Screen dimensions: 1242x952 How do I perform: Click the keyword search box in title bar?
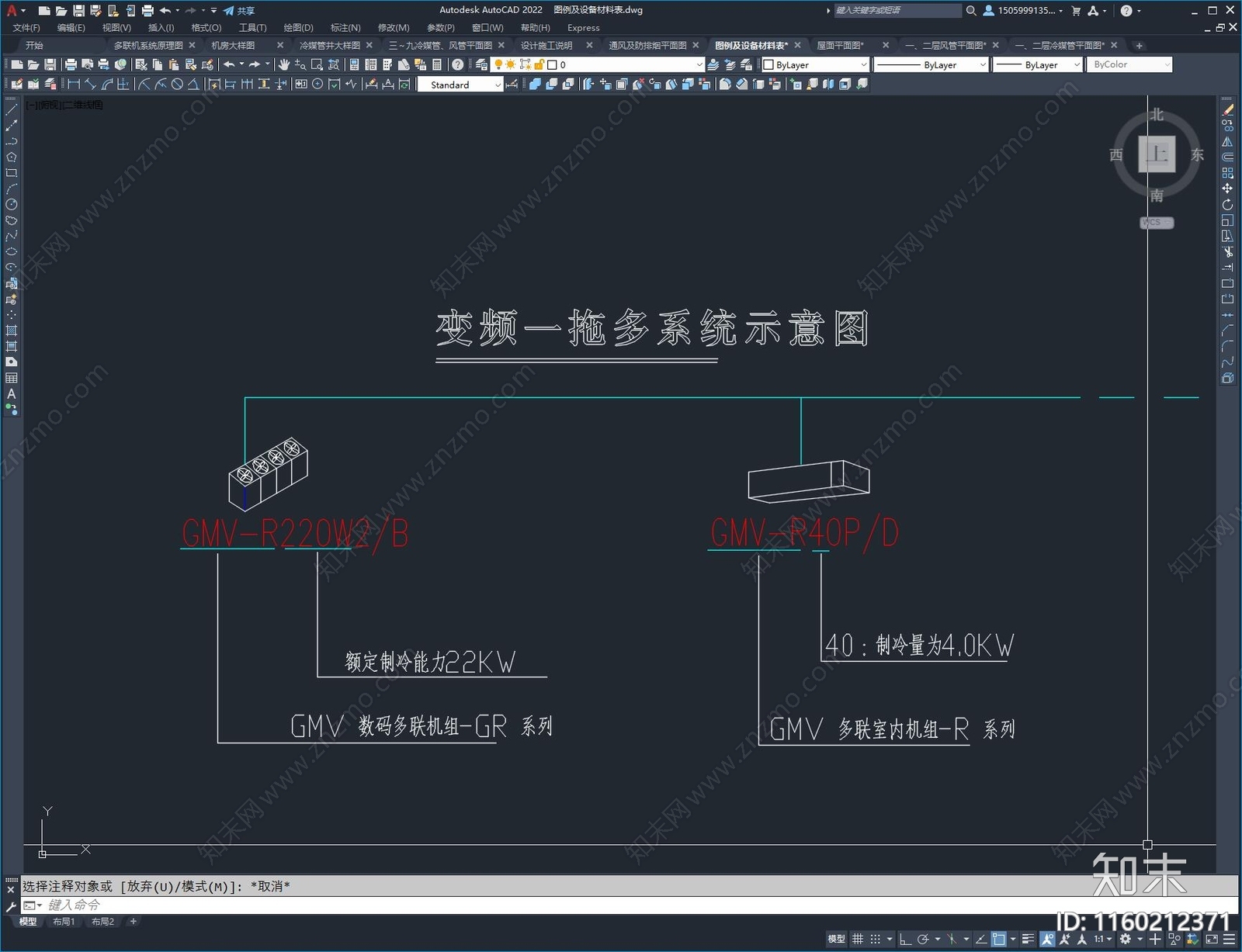pos(897,11)
